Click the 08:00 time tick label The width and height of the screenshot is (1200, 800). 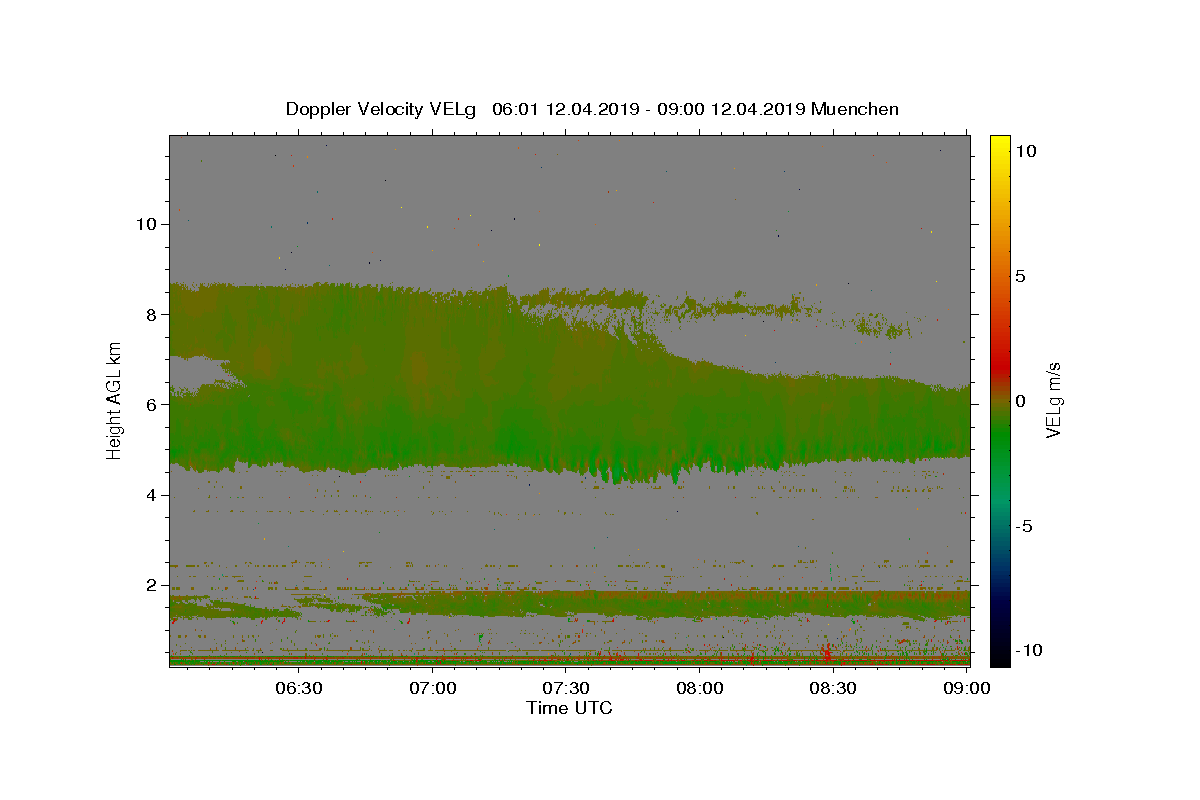[700, 688]
